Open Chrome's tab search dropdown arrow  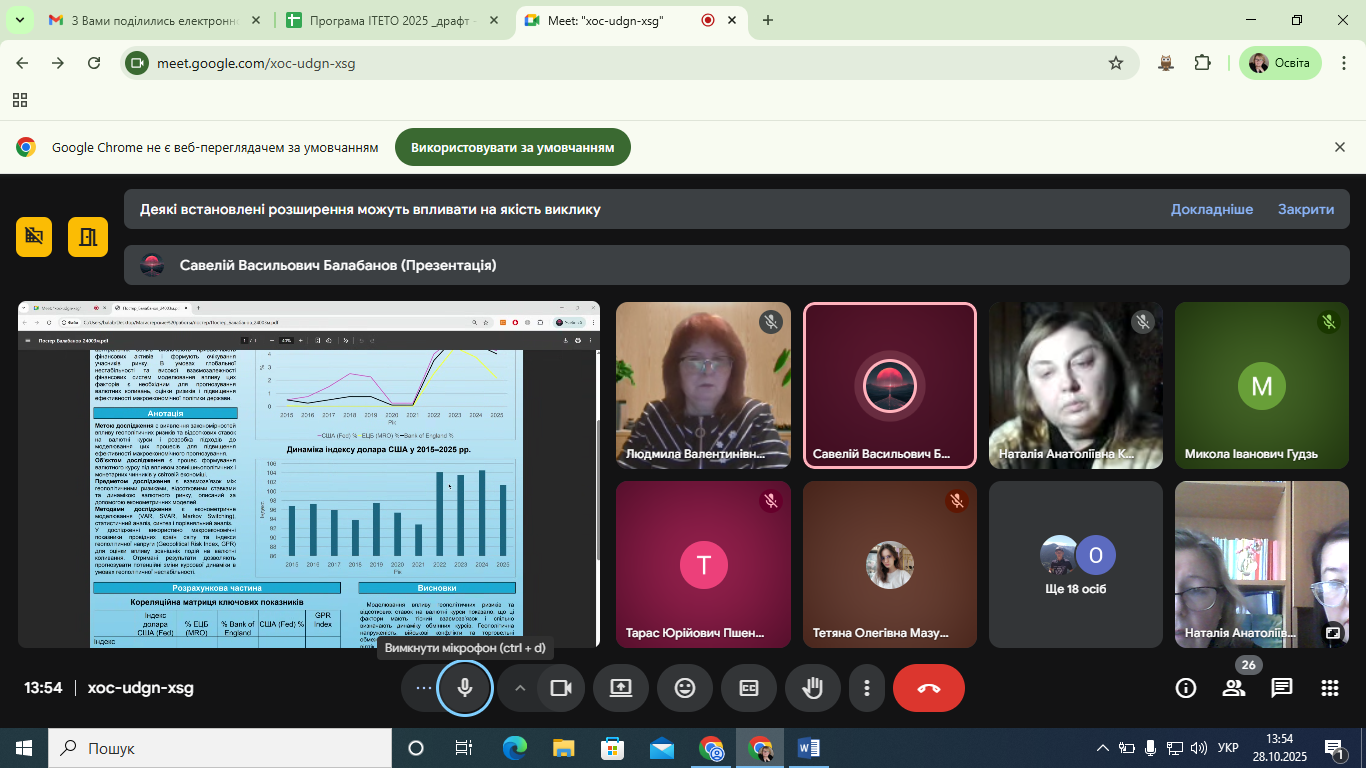coord(19,20)
